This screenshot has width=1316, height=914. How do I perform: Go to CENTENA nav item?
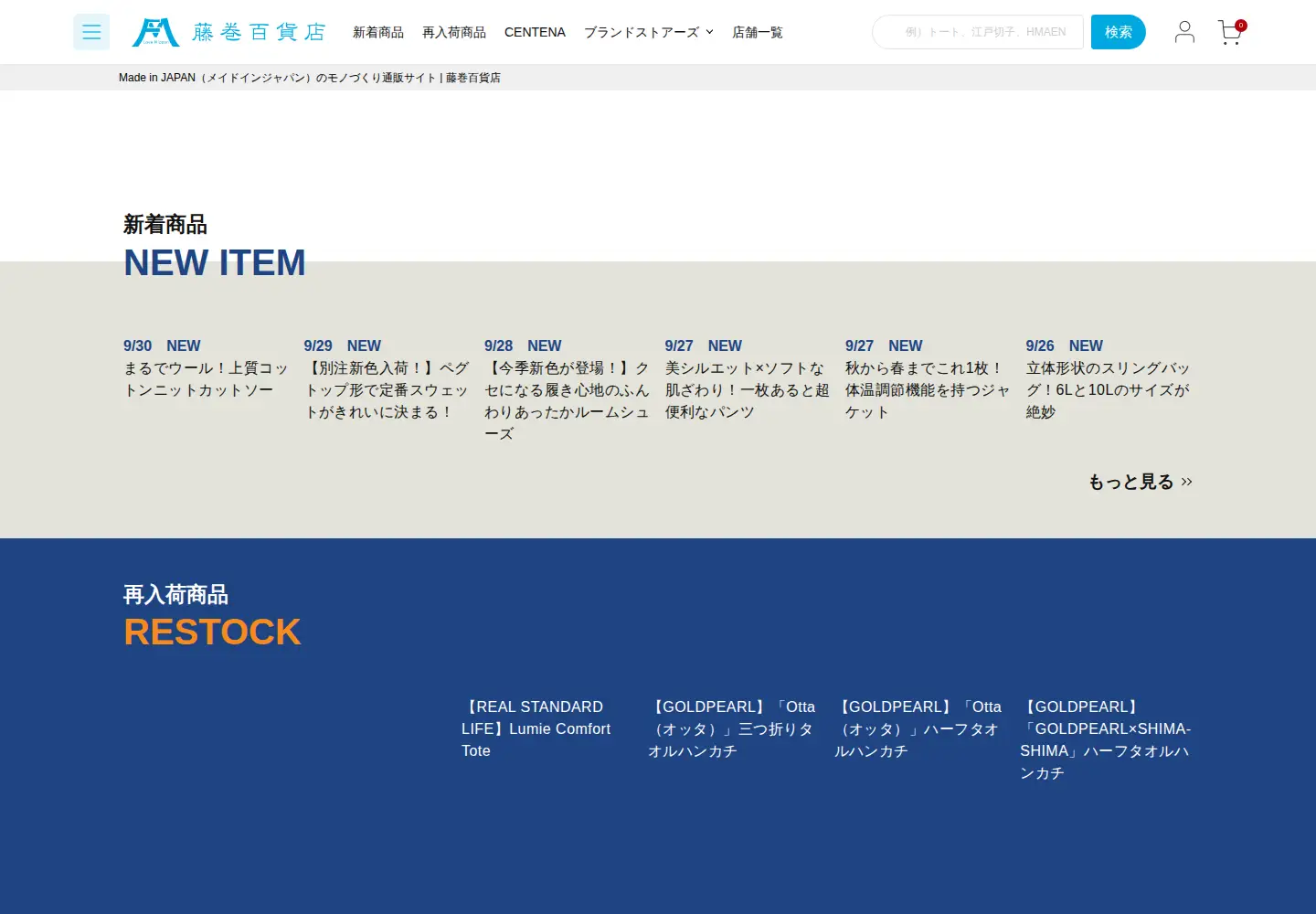point(535,32)
